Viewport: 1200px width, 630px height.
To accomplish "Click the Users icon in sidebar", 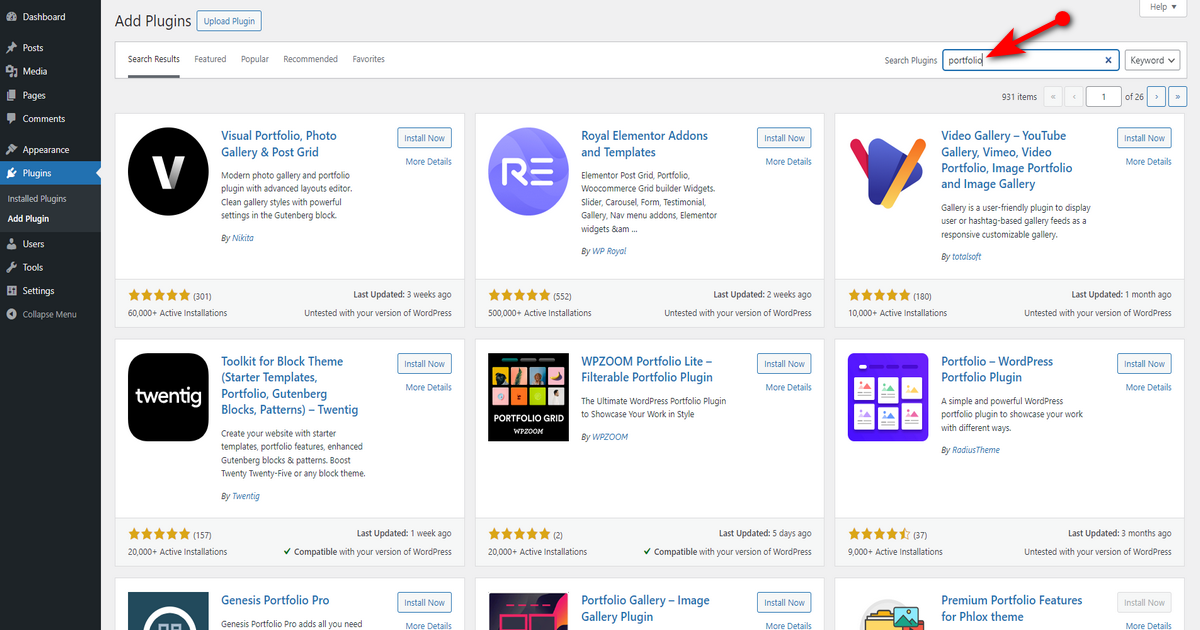I will click(x=11, y=244).
